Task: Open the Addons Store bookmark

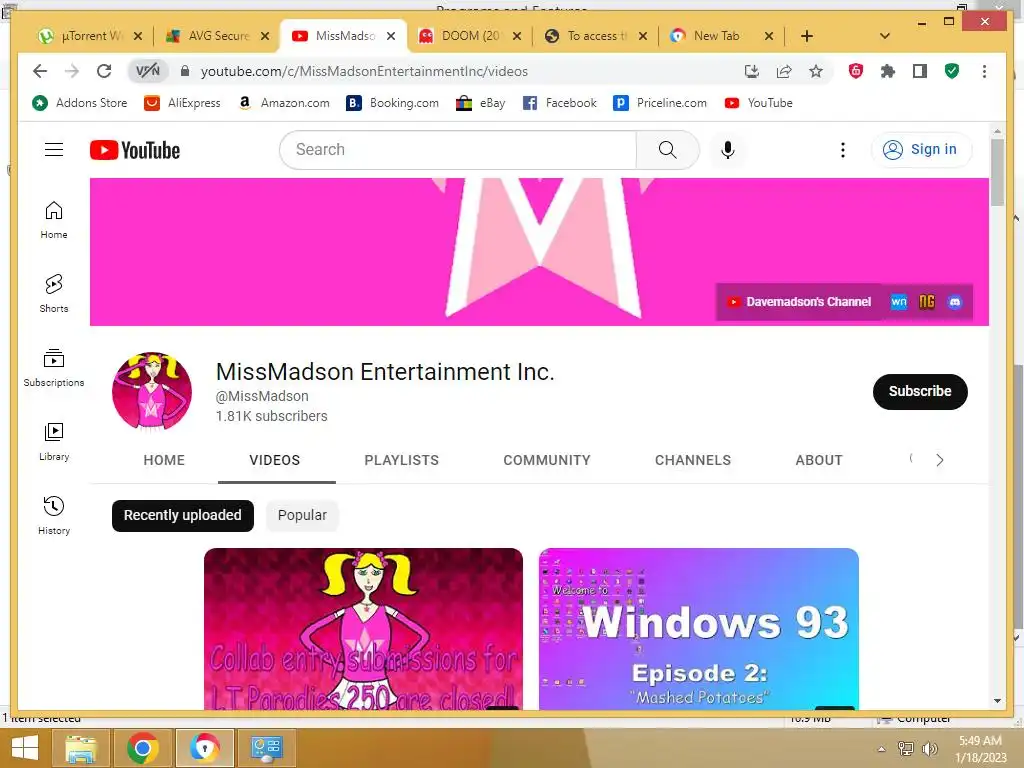Action: coord(80,103)
